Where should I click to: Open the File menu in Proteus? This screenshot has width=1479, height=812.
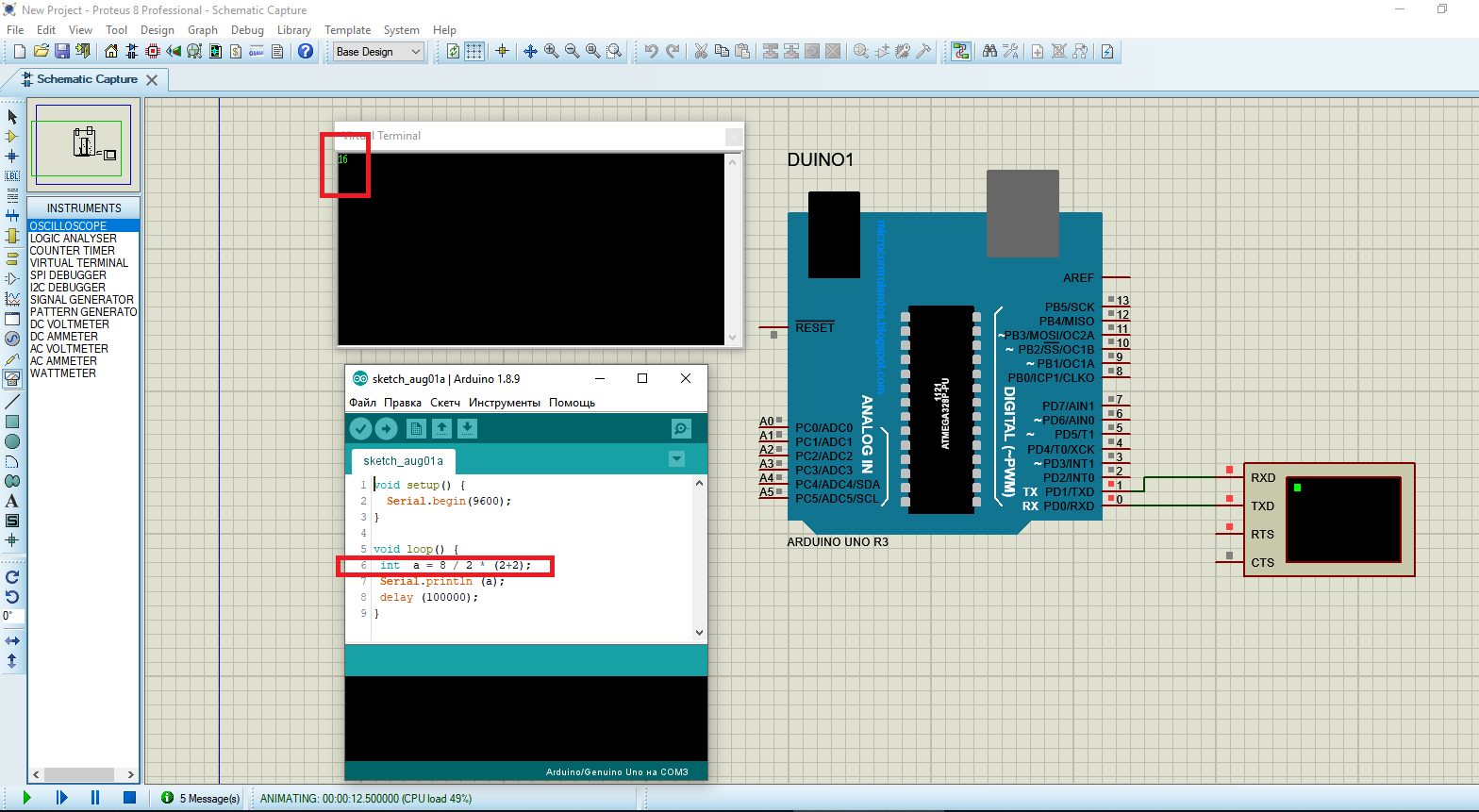pos(15,30)
